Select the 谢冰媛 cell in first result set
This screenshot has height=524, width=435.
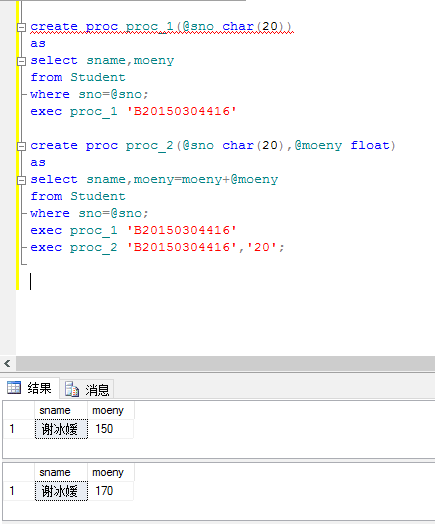[x=61, y=429]
